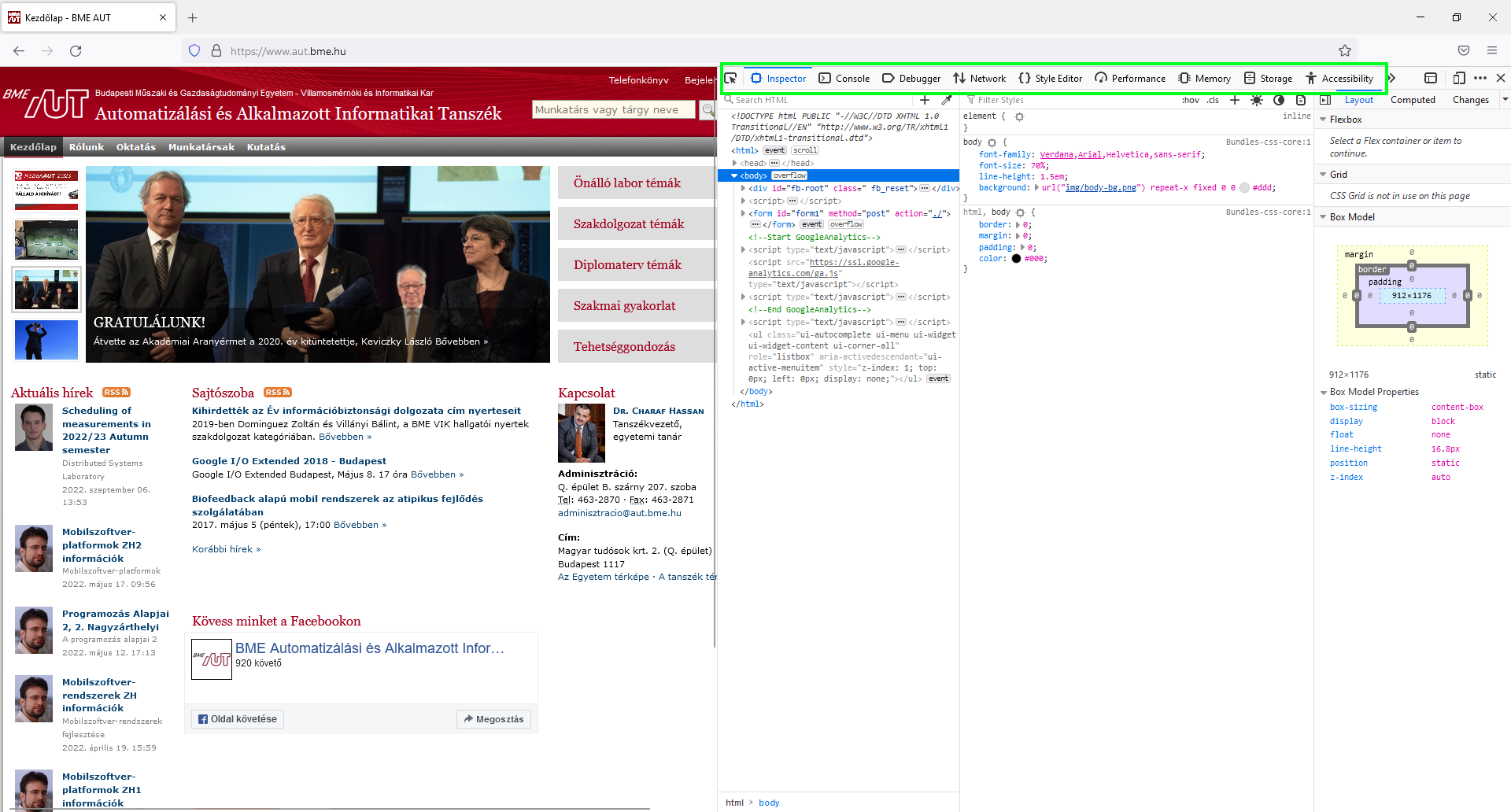This screenshot has width=1511, height=812.
Task: Click the black #000 color swatch
Action: point(1016,259)
